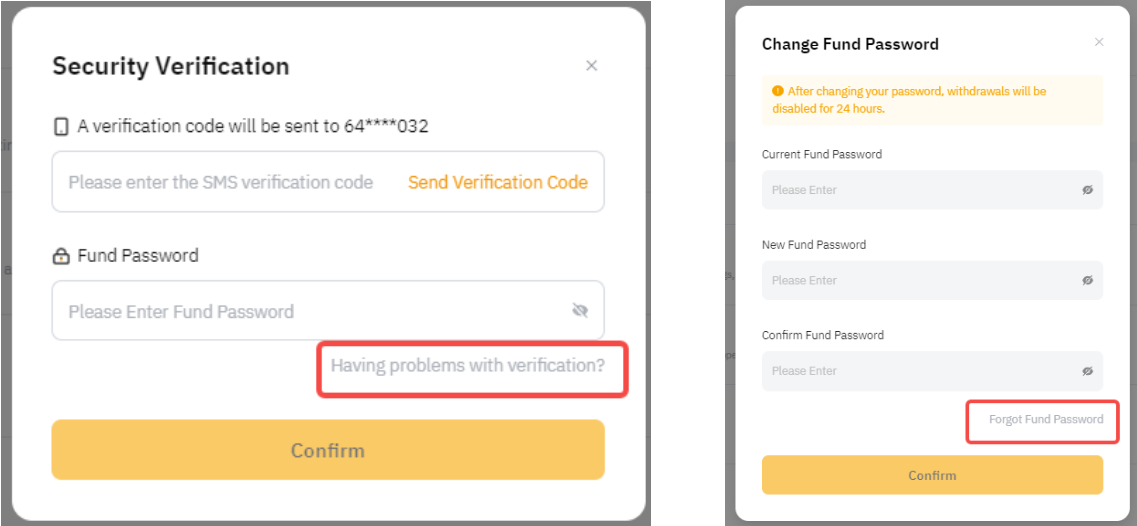Click Send Verification Code
1137x526 pixels.
tap(497, 182)
